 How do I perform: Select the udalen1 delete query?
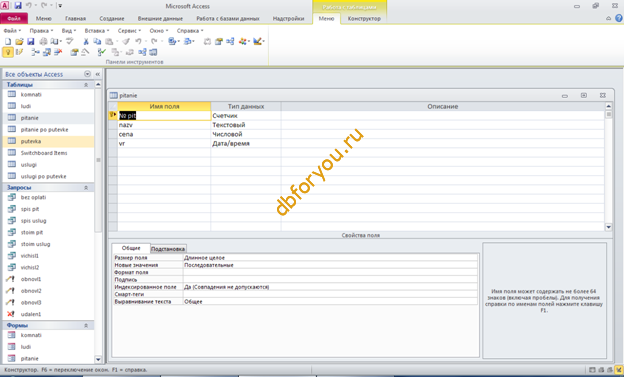pos(48,314)
